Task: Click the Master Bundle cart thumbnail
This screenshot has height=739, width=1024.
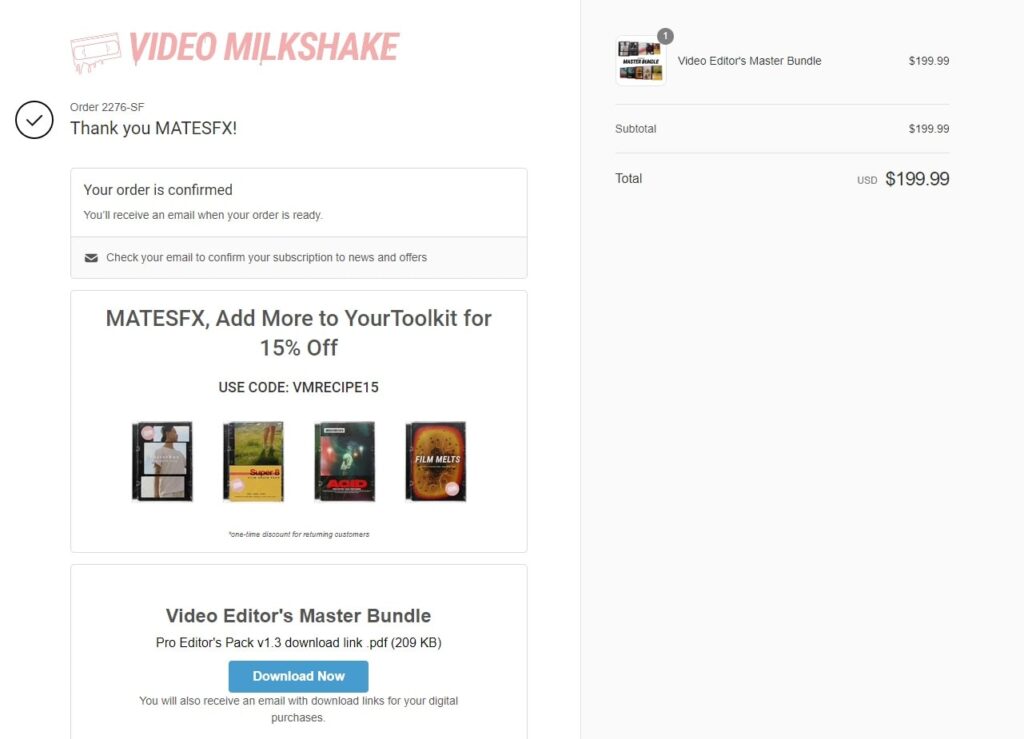Action: 641,61
